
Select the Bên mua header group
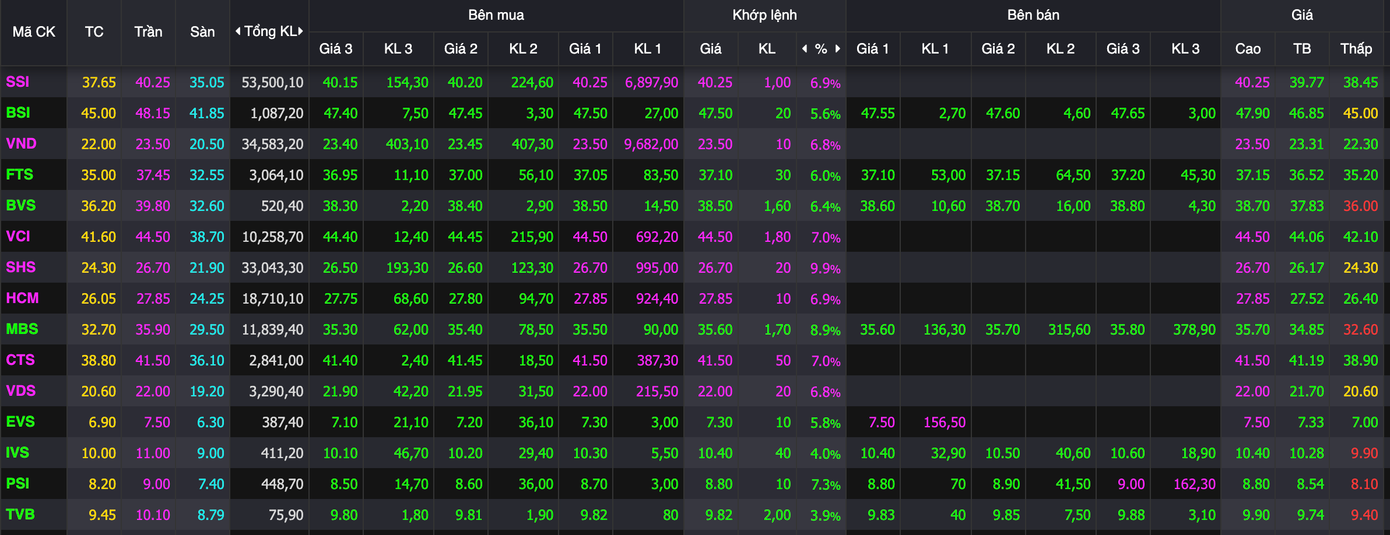[x=495, y=15]
